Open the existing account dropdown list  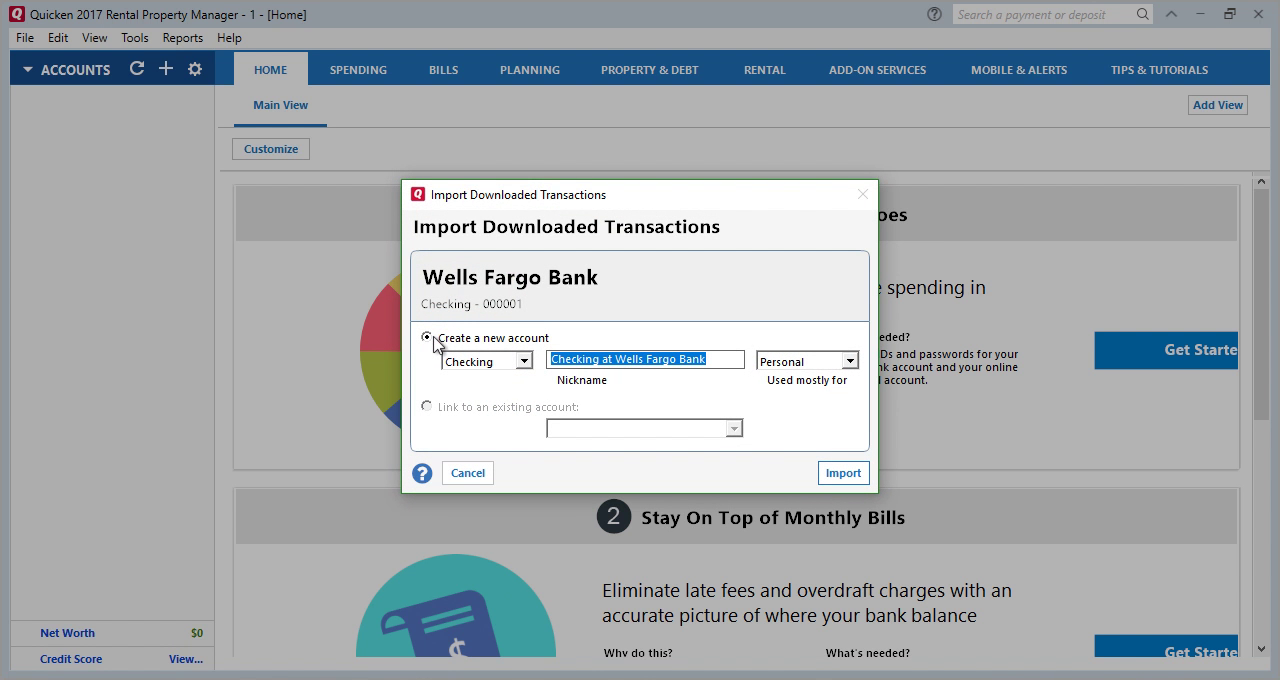pyautogui.click(x=734, y=428)
